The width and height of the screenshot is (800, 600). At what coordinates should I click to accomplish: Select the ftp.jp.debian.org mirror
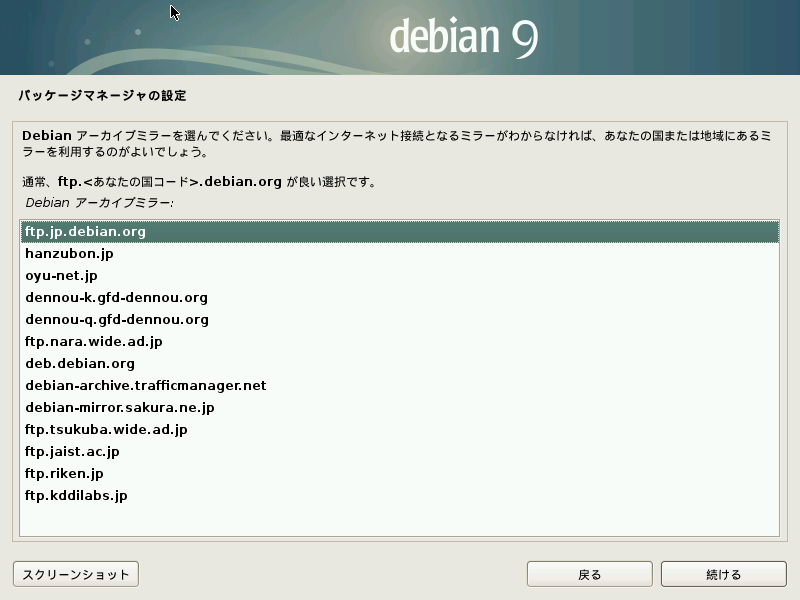[x=399, y=232]
